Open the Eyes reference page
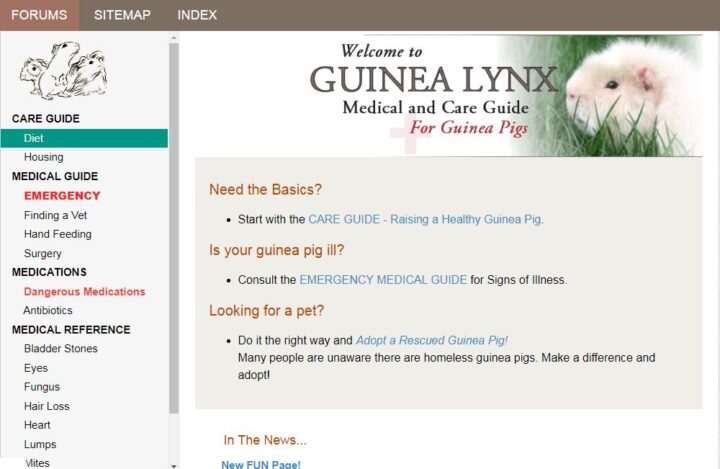 tap(36, 368)
